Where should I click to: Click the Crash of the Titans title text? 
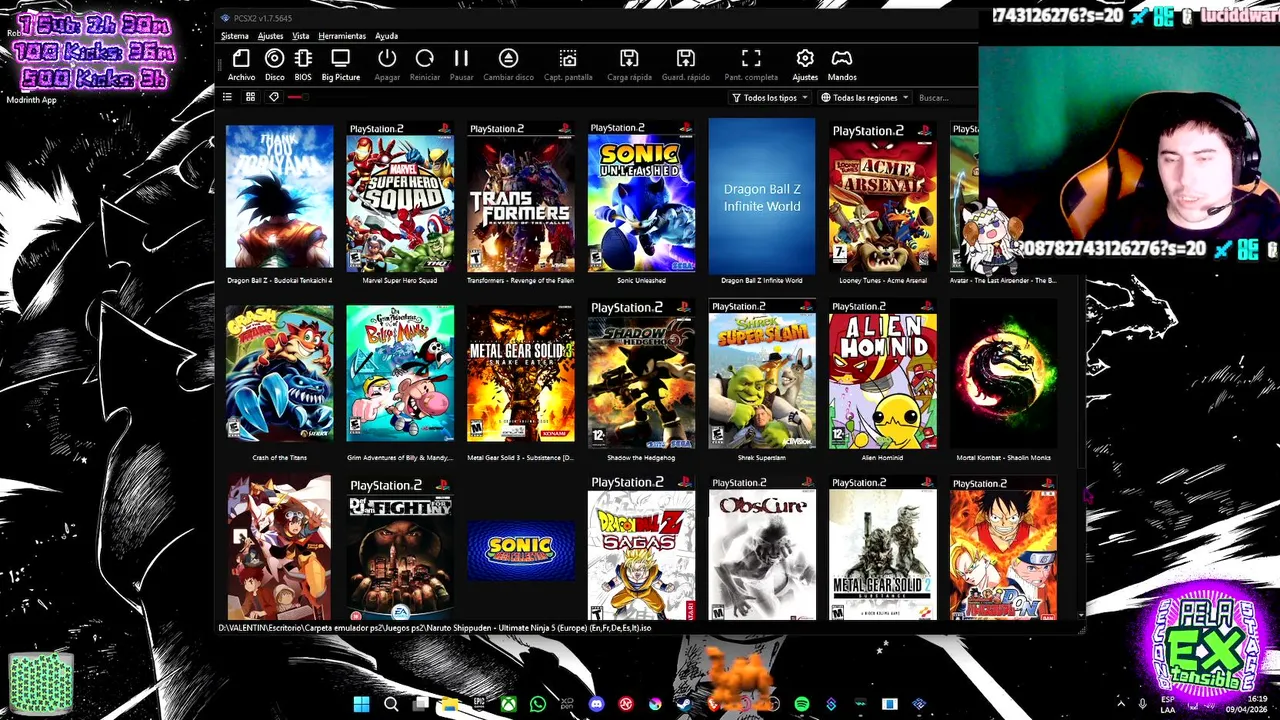(279, 458)
